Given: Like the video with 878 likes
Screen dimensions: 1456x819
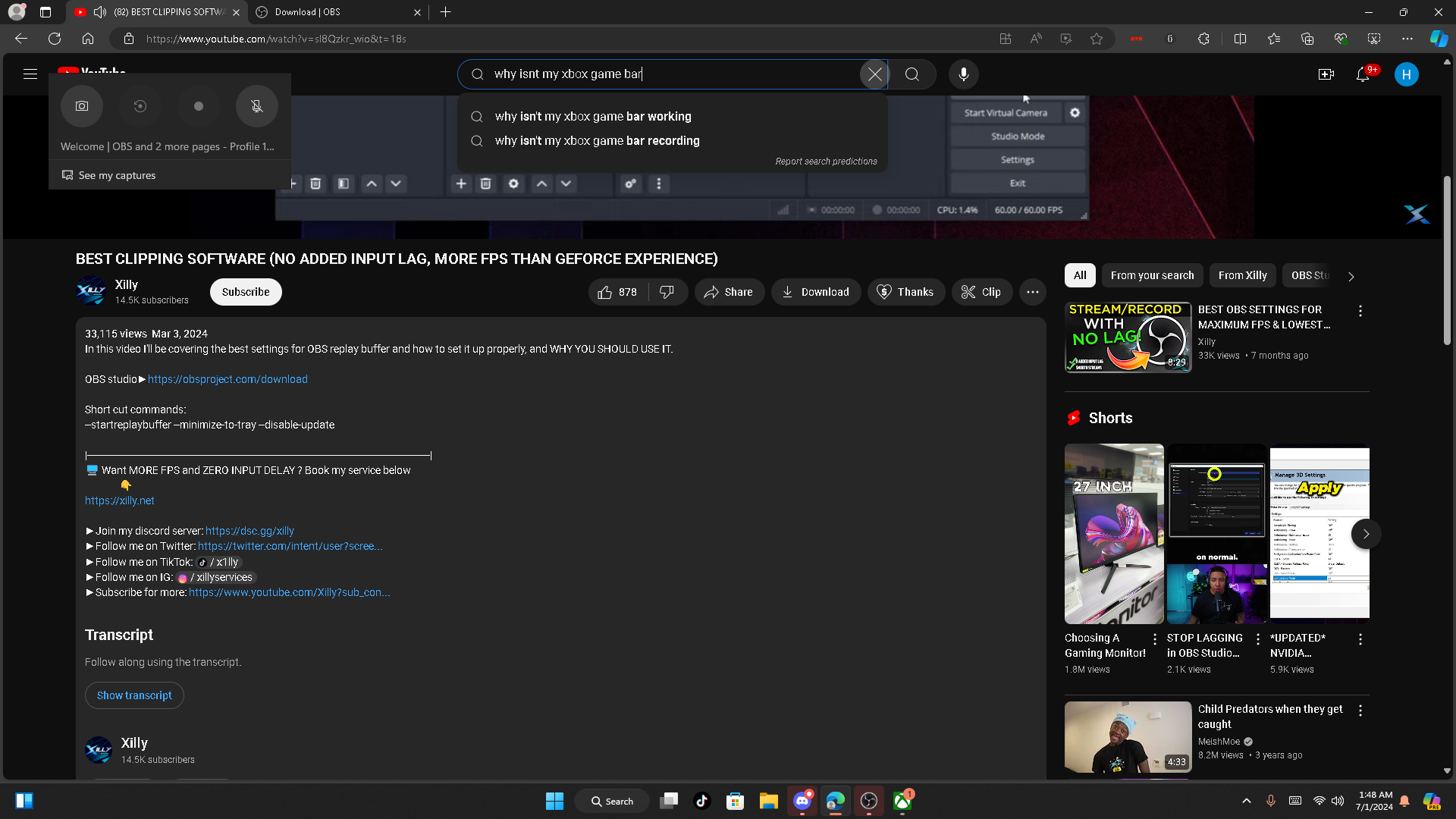Looking at the screenshot, I should click(618, 292).
